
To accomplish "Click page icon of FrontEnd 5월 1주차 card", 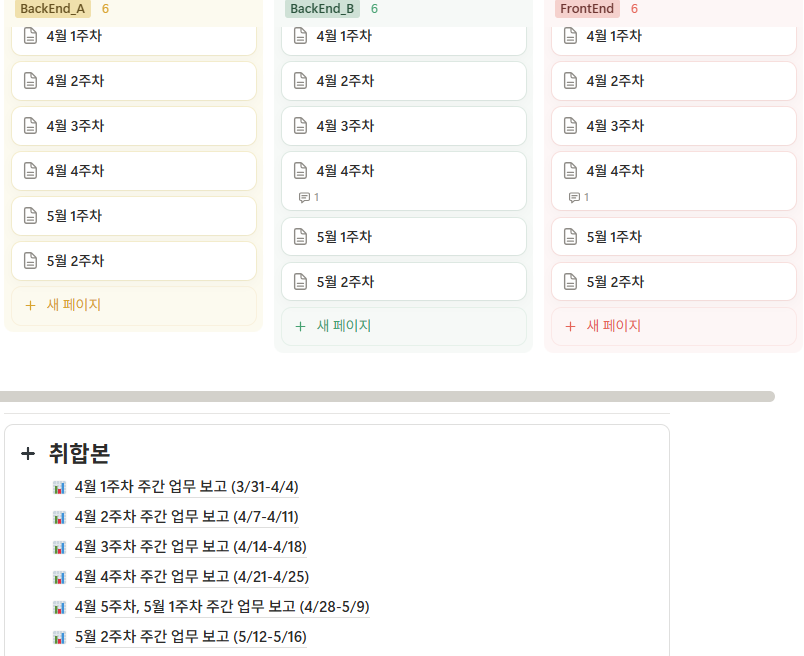I will coord(570,237).
